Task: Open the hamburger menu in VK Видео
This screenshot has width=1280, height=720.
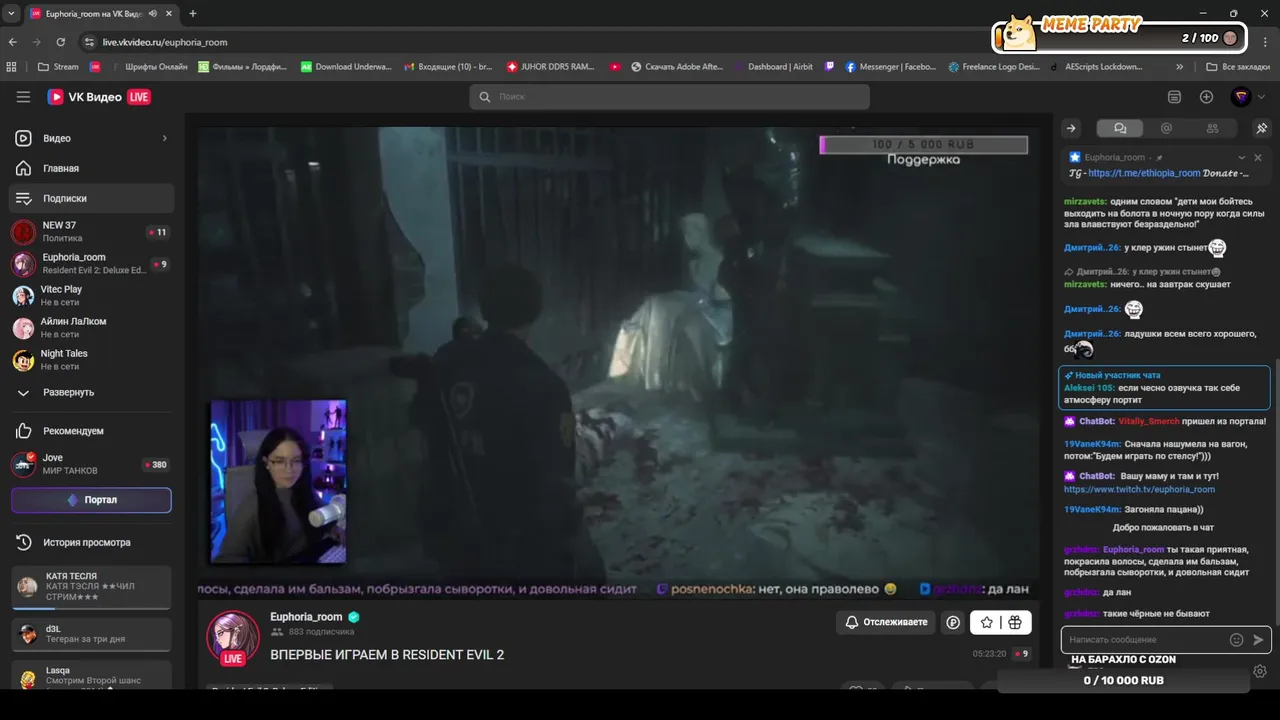Action: (23, 97)
